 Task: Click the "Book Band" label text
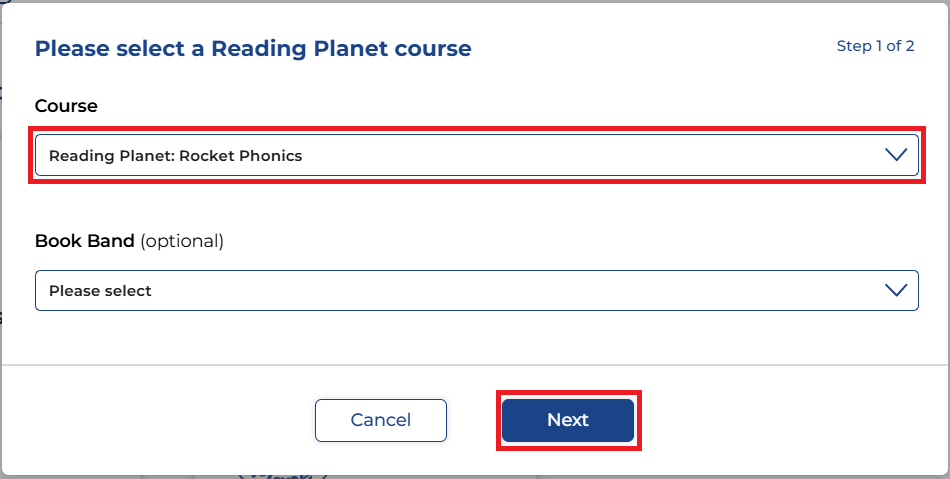tap(84, 241)
